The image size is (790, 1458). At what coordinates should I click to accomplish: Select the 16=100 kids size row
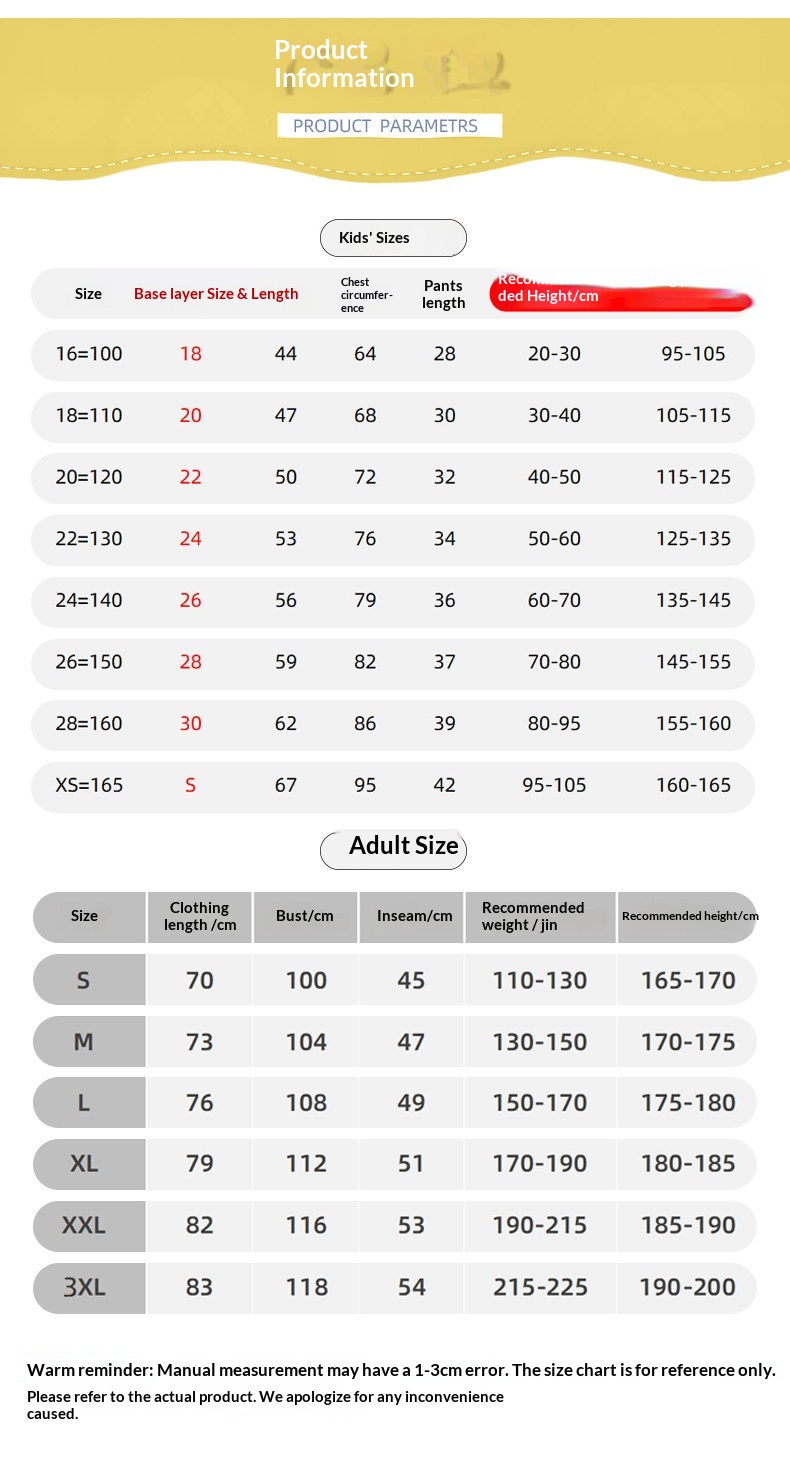tap(89, 354)
